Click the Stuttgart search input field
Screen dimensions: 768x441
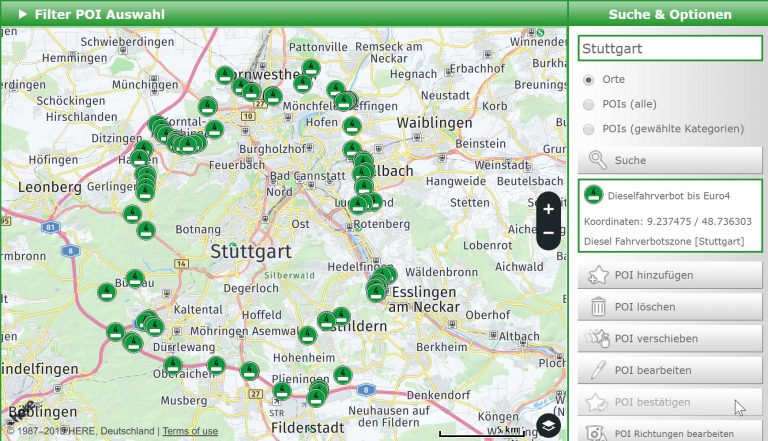(x=670, y=49)
